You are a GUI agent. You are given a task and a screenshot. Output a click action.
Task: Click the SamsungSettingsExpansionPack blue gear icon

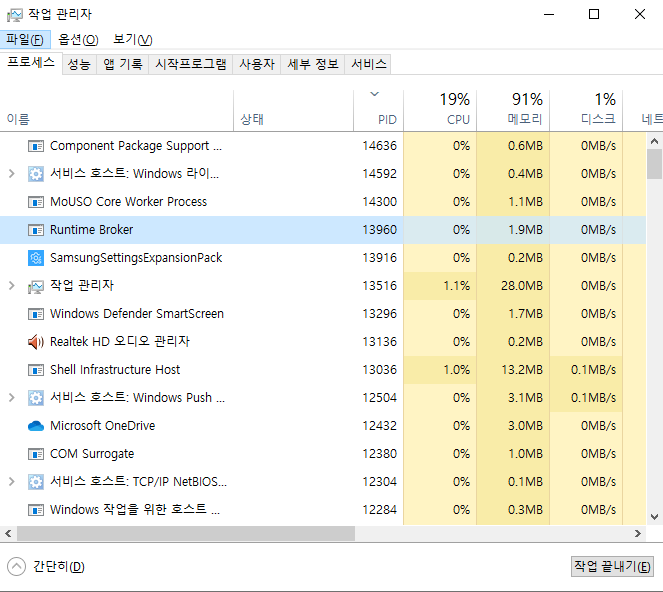tap(36, 258)
